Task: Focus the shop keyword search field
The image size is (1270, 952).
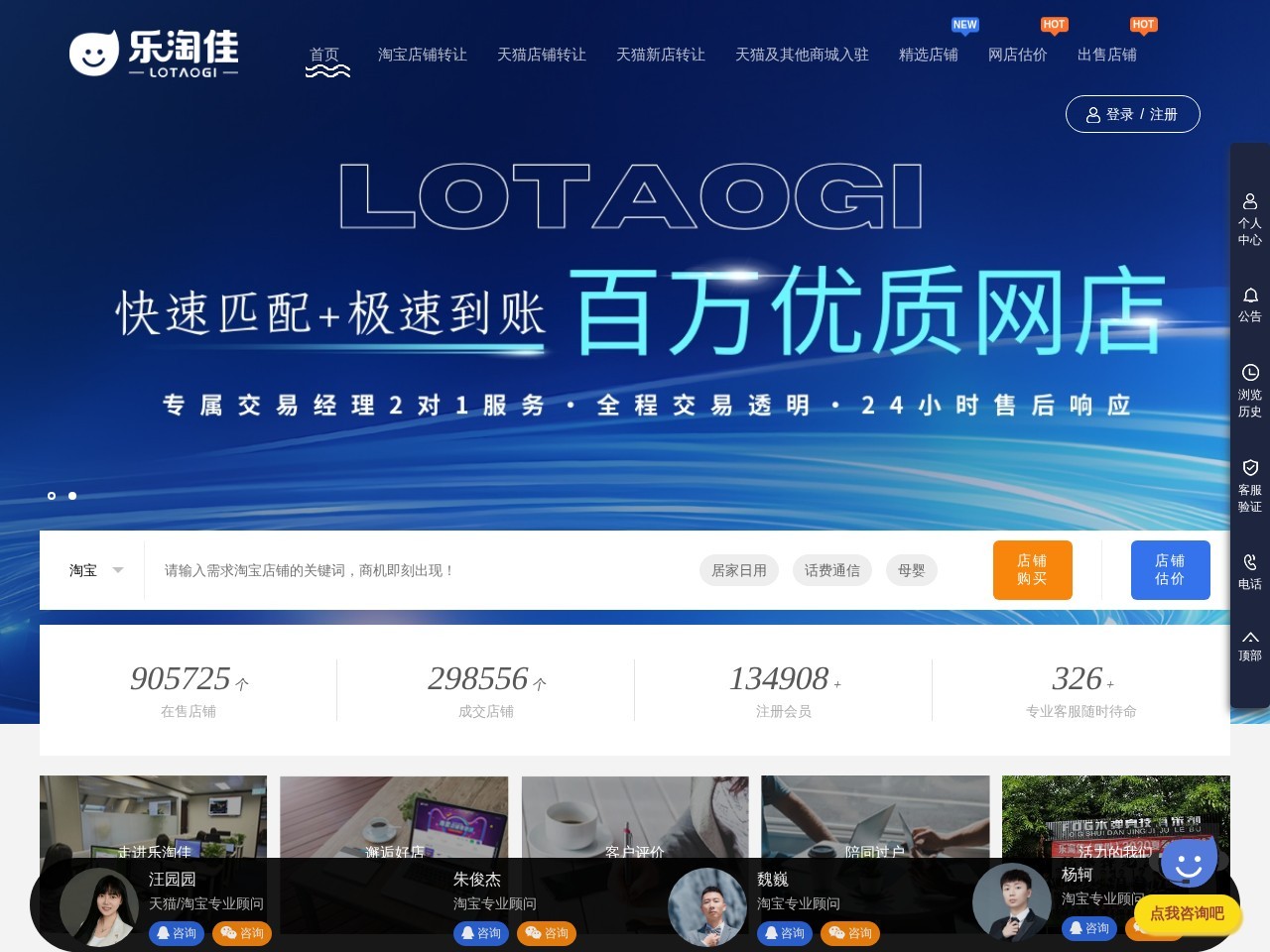Action: pyautogui.click(x=417, y=570)
